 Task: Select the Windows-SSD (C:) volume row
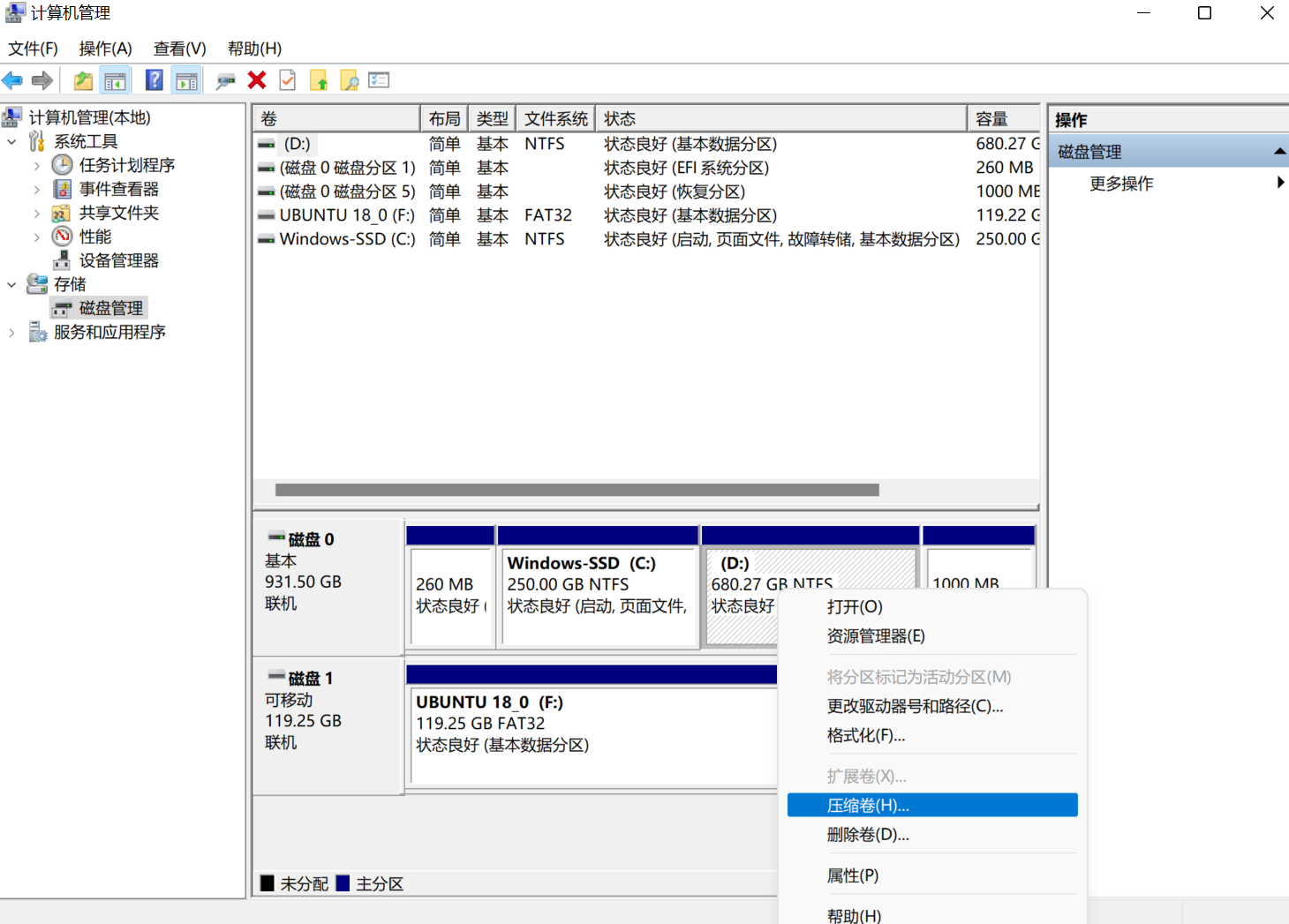(647, 239)
